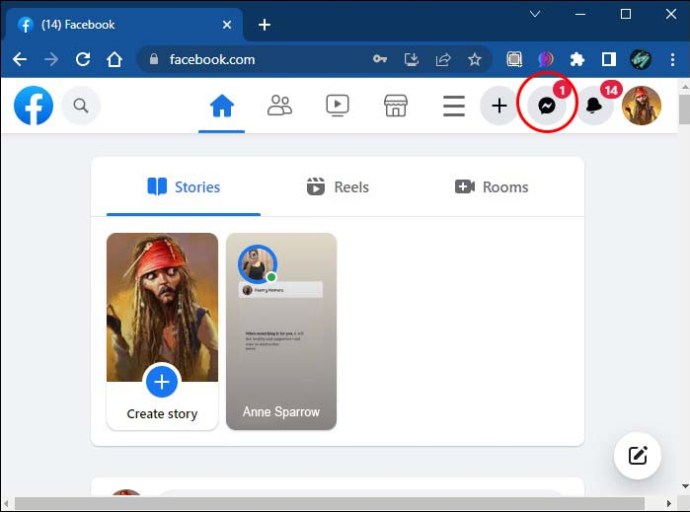Bookmark this page with star icon

[474, 59]
